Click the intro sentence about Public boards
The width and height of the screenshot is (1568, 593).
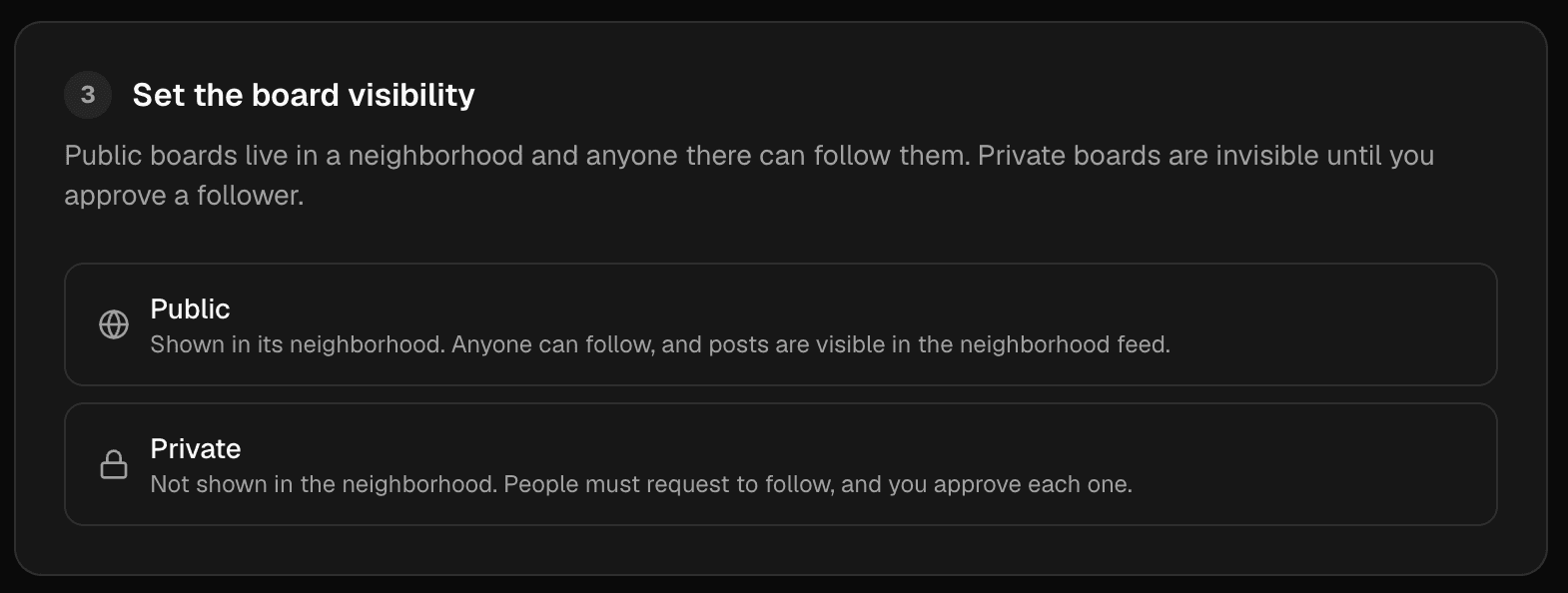[517, 156]
